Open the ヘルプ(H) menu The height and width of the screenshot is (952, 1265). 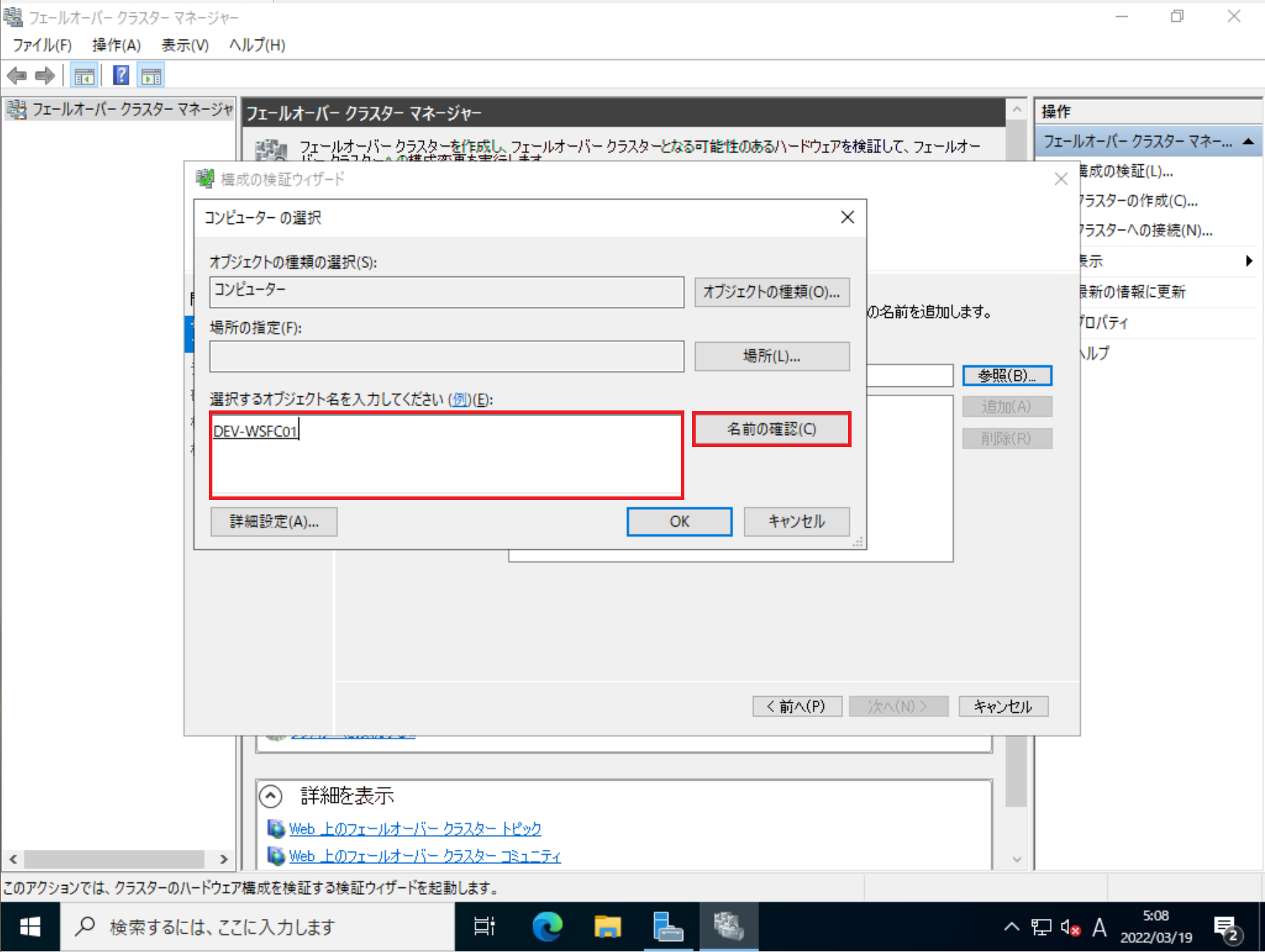pos(256,45)
